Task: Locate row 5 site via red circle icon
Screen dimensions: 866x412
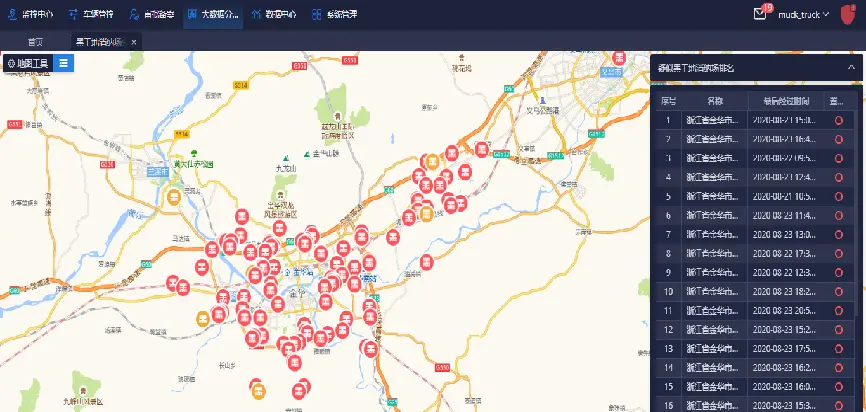Action: [838, 197]
